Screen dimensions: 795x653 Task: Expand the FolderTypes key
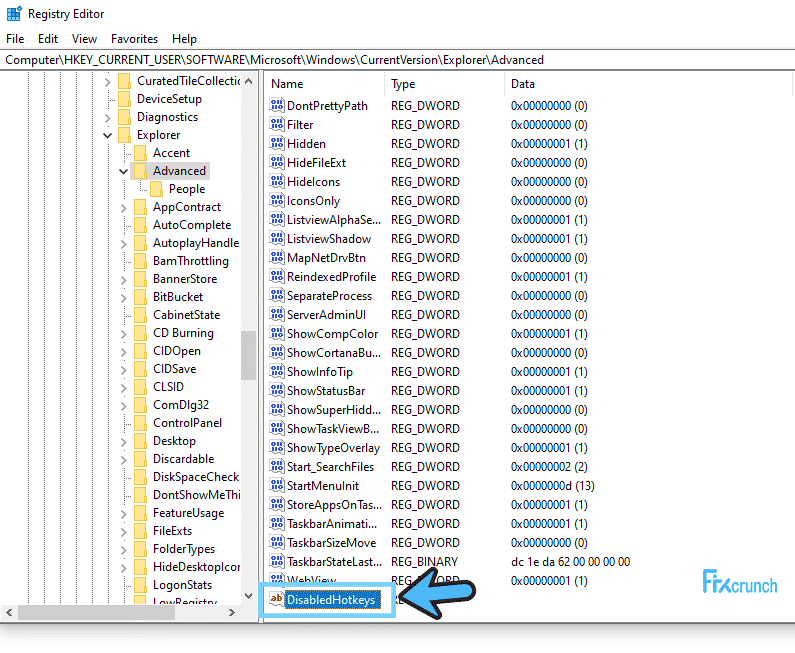point(123,550)
